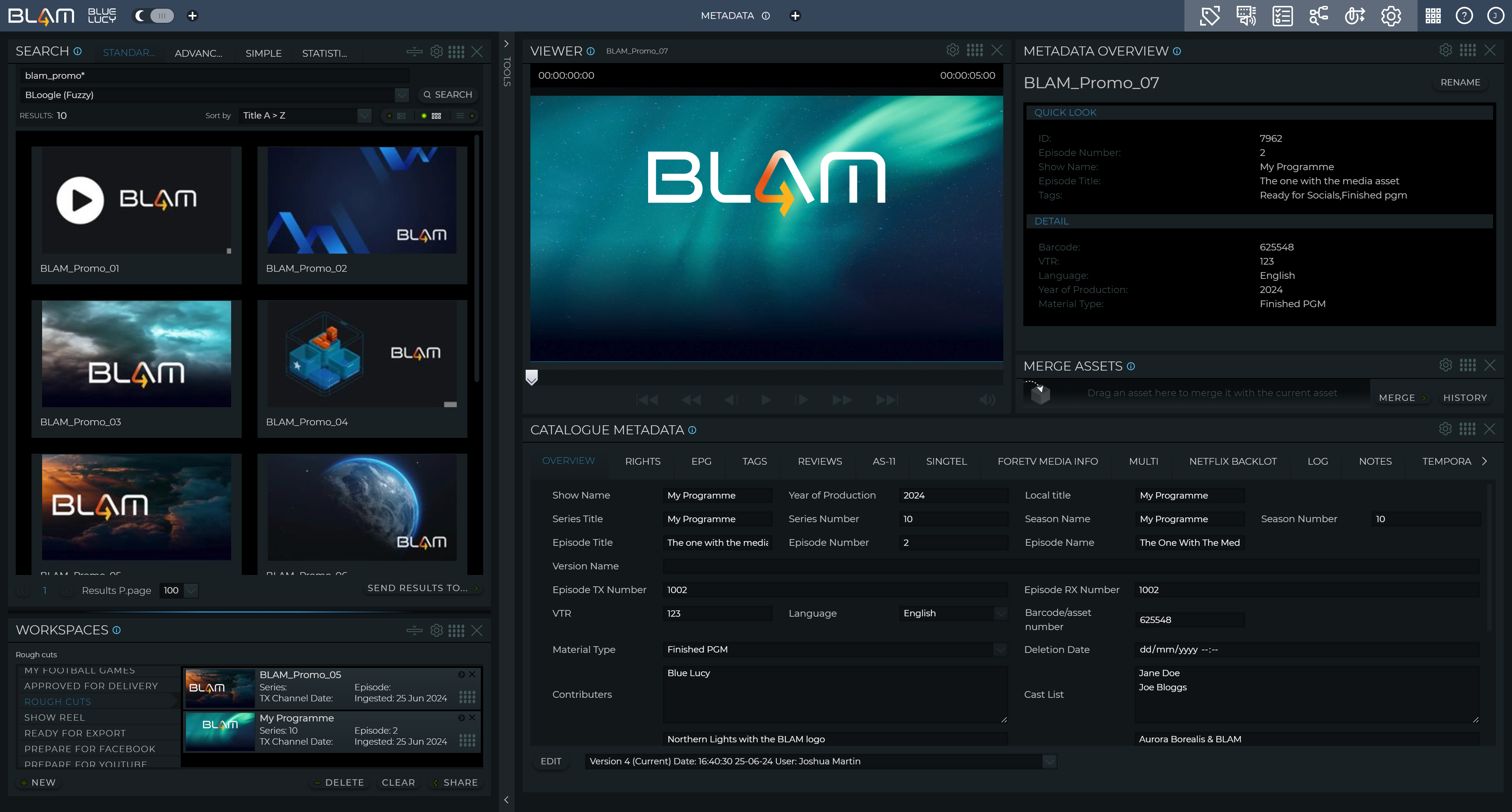The image size is (1512, 812).
Task: Open the user profile J avatar
Action: [1495, 16]
